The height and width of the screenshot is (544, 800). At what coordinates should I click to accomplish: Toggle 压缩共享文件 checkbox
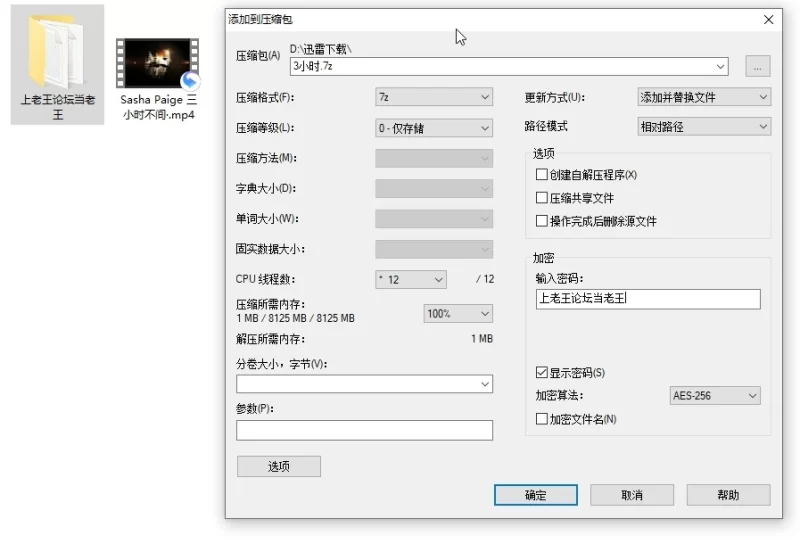542,198
